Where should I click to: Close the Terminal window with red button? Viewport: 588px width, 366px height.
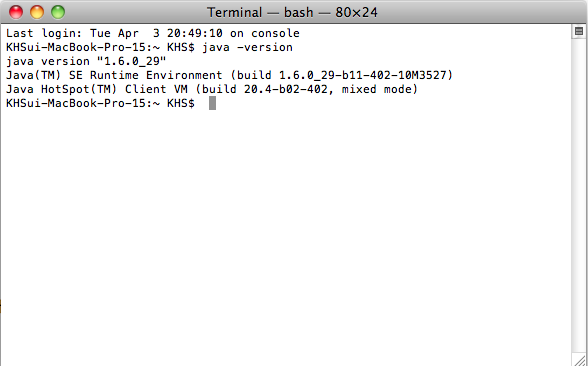16,12
